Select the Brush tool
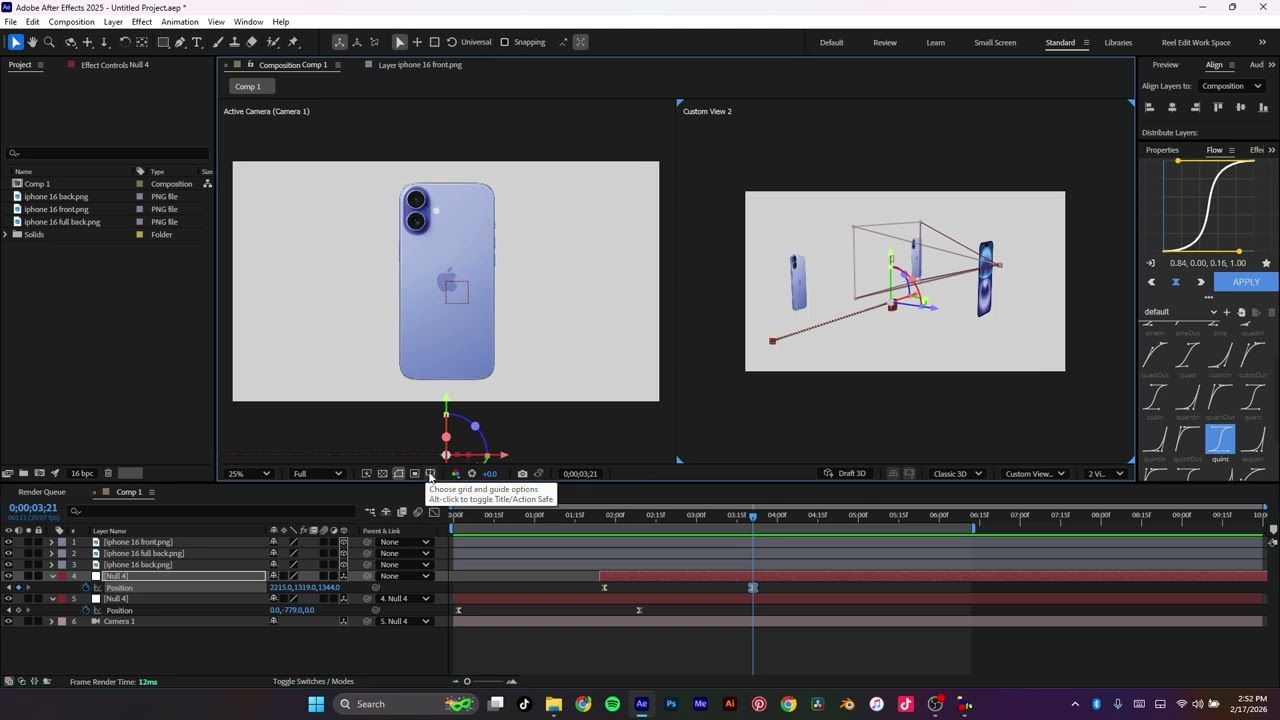Viewport: 1280px width, 720px height. (218, 42)
